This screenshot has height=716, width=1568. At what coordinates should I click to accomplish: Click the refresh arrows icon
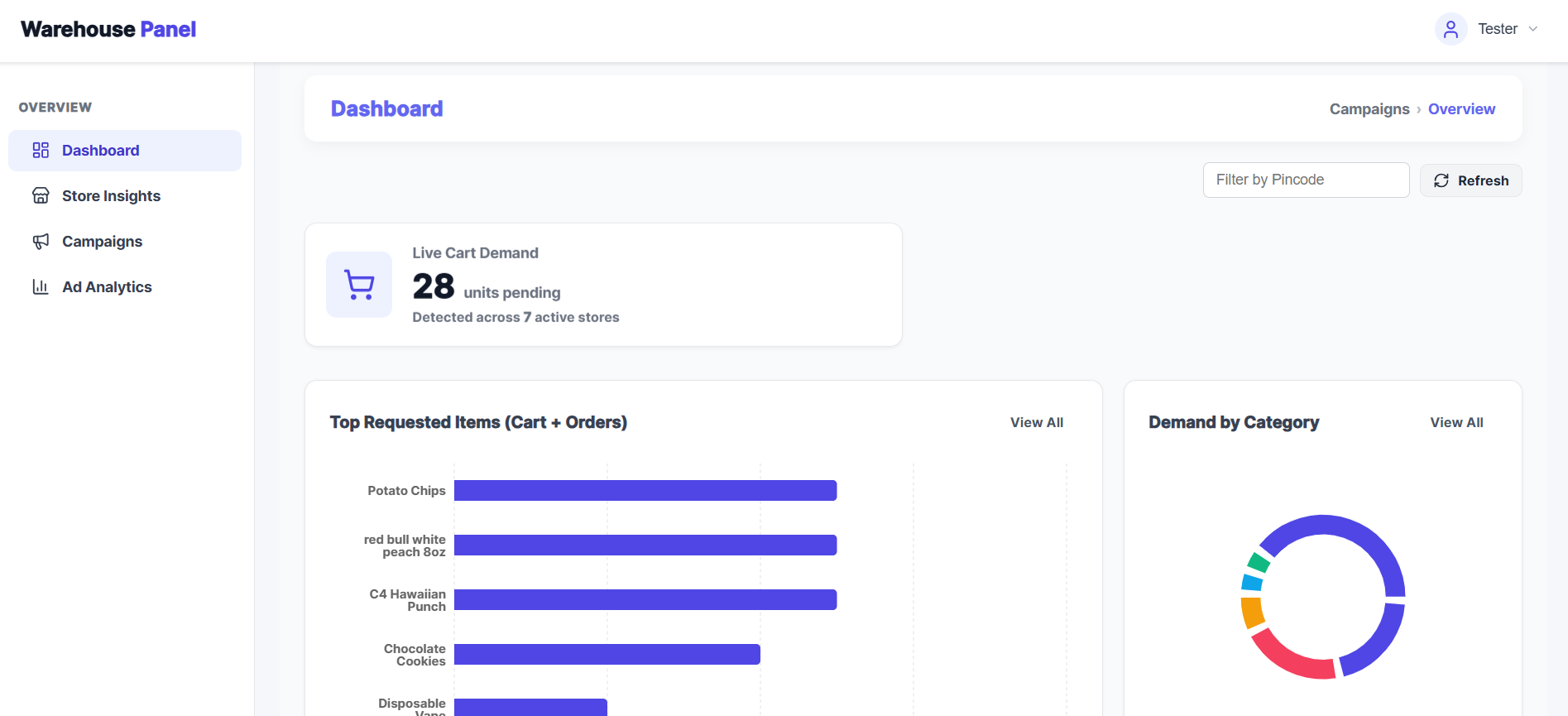click(1441, 180)
